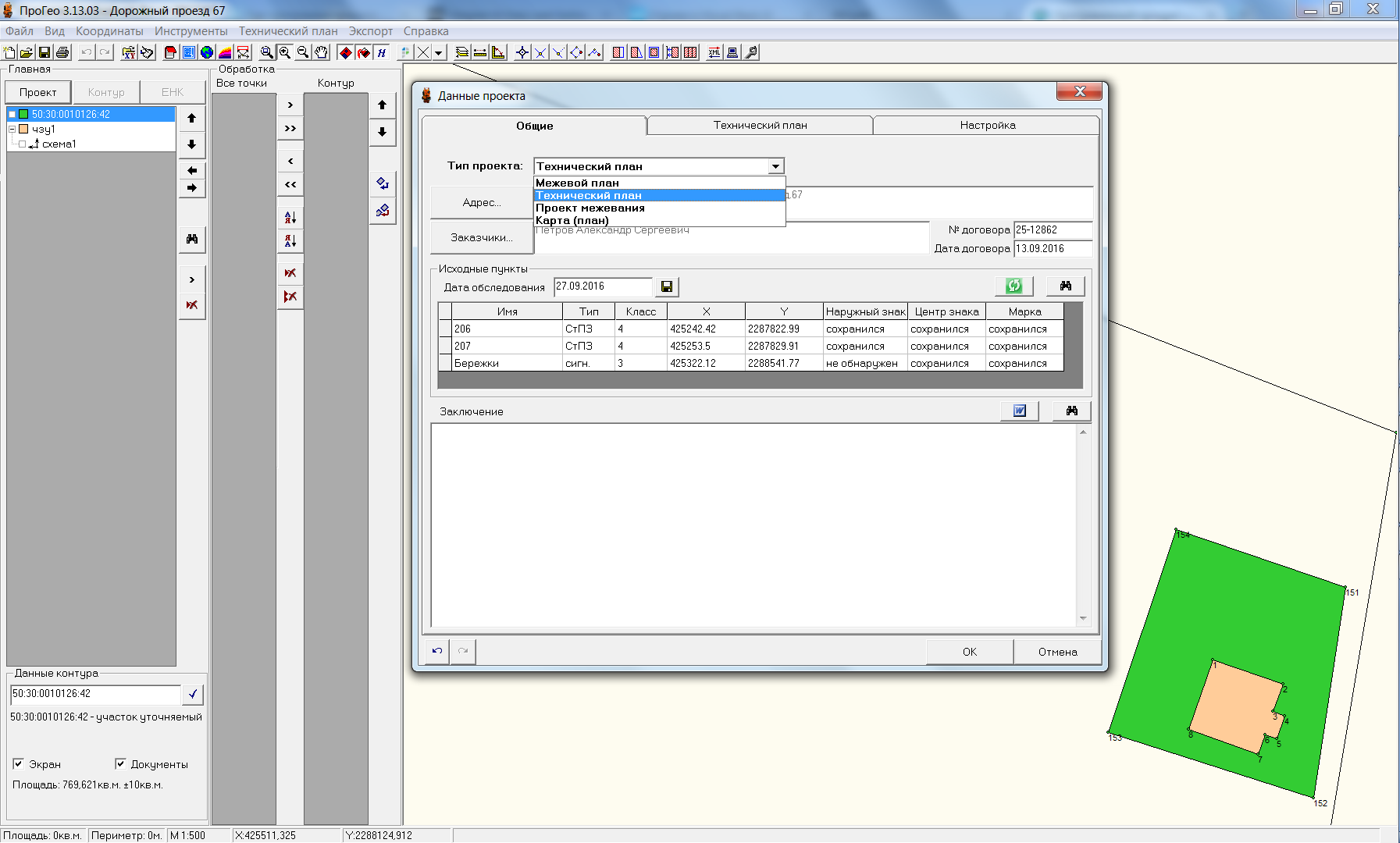The width and height of the screenshot is (1400, 843).
Task: Click the XML export toolbar icon
Action: coord(714,52)
